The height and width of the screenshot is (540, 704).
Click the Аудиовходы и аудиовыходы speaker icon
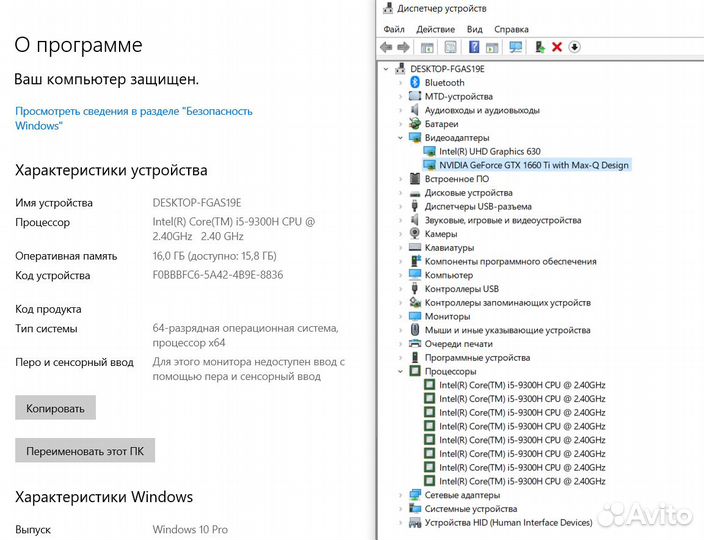tap(415, 110)
